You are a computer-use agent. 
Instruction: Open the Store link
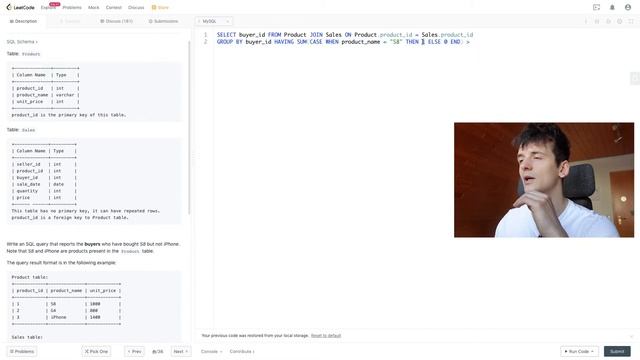click(160, 7)
